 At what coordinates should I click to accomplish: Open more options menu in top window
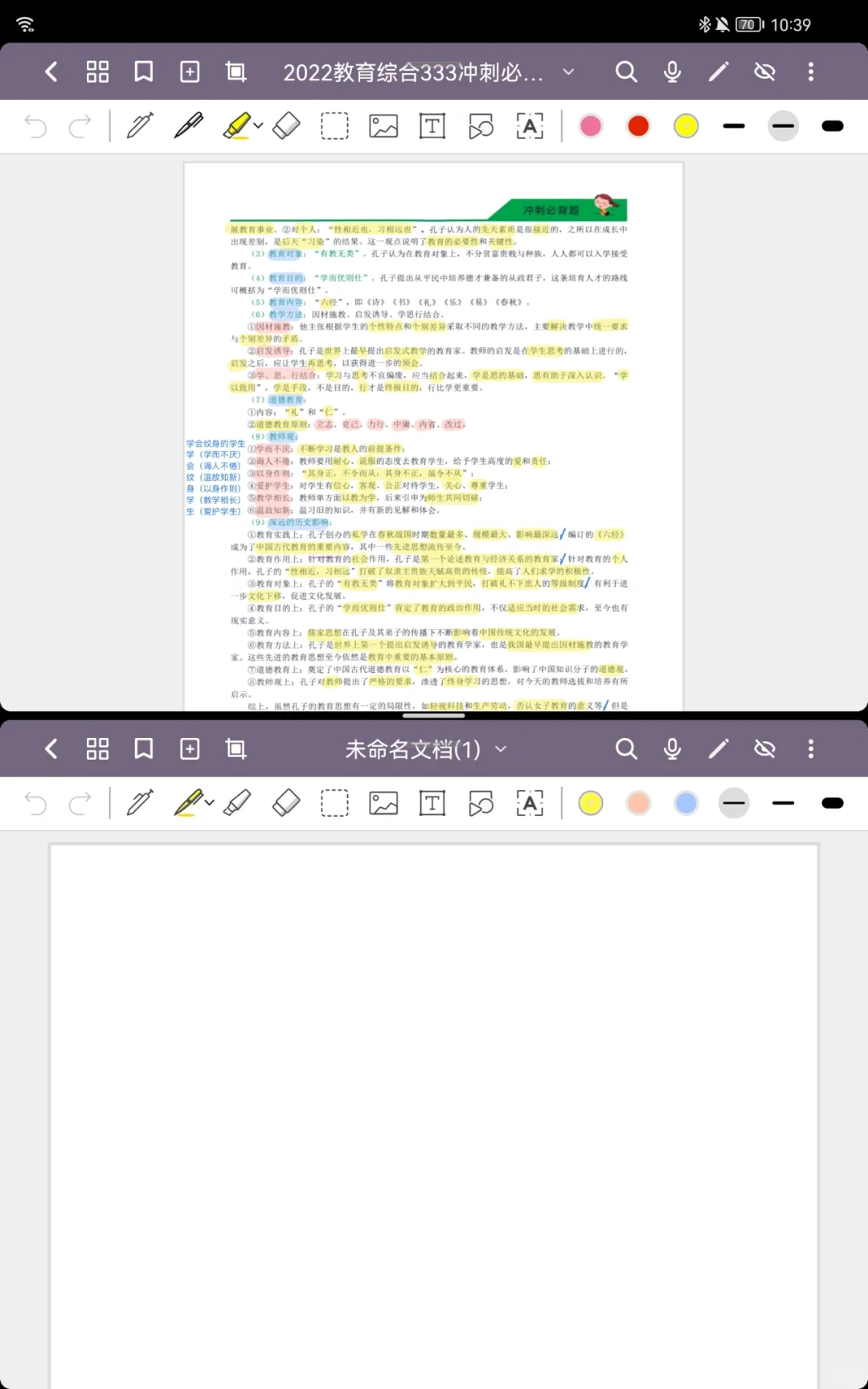point(811,72)
